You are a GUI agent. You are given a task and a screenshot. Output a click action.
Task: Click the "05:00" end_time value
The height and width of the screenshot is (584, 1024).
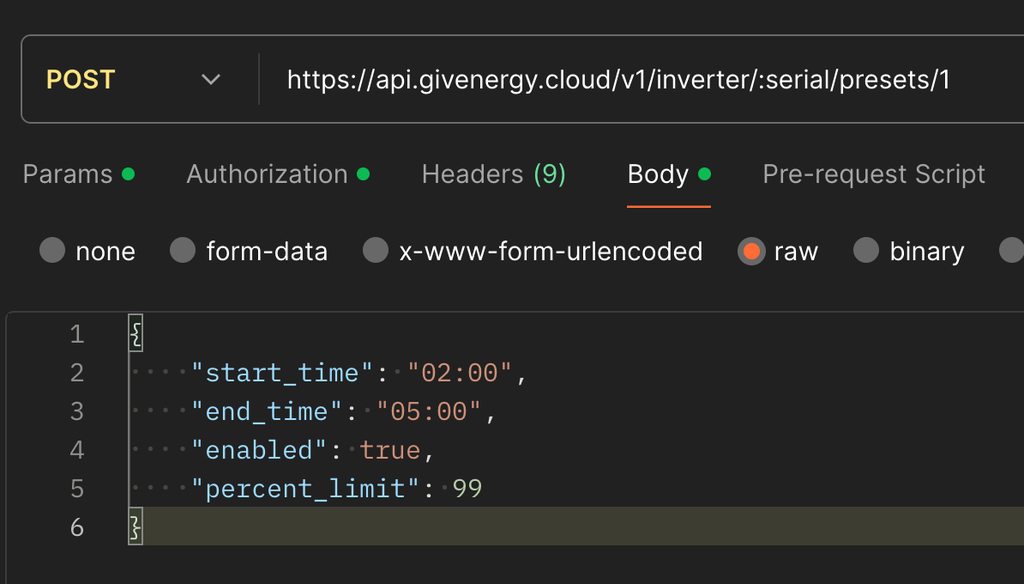pos(430,412)
